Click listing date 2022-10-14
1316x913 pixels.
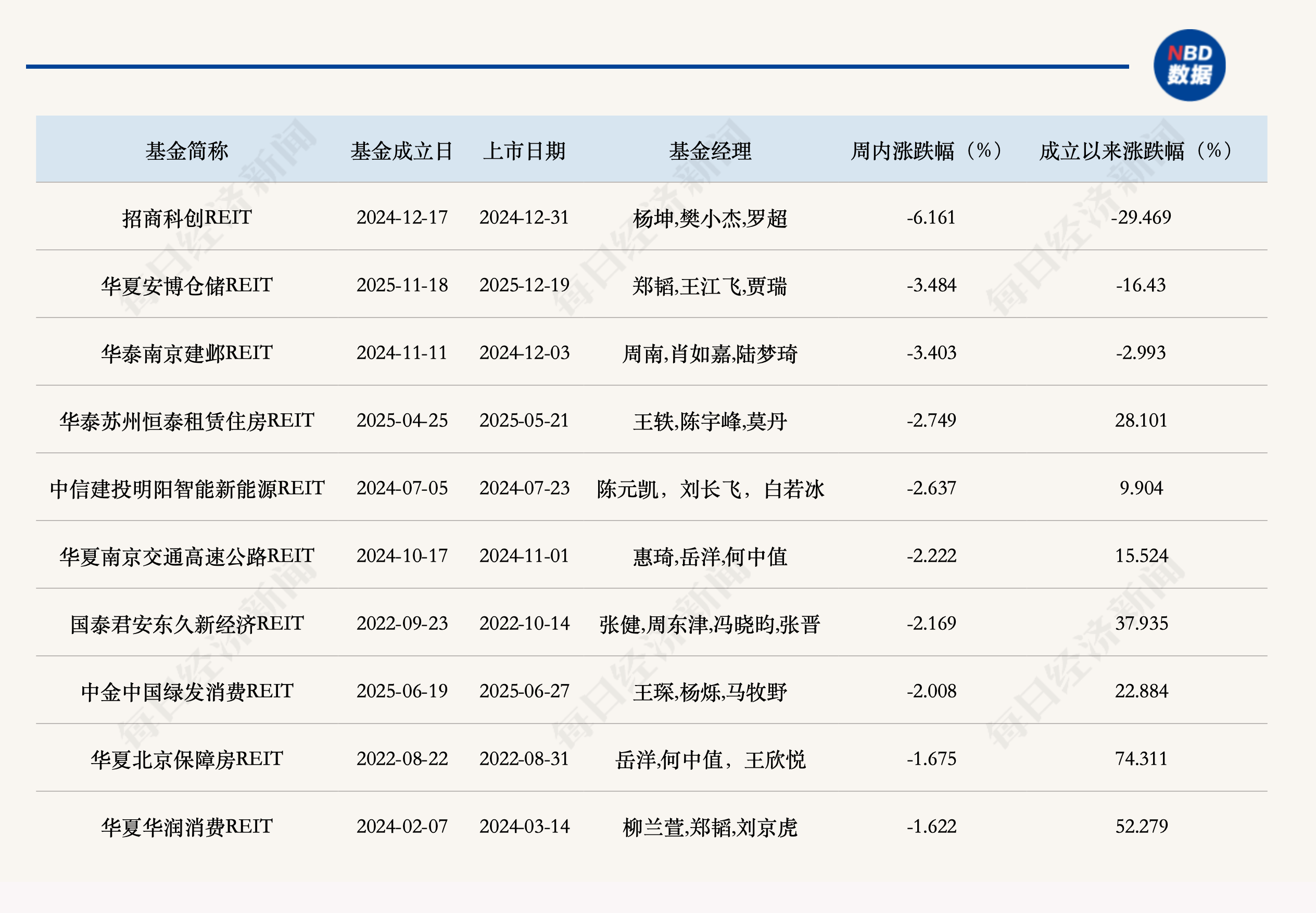click(x=524, y=623)
